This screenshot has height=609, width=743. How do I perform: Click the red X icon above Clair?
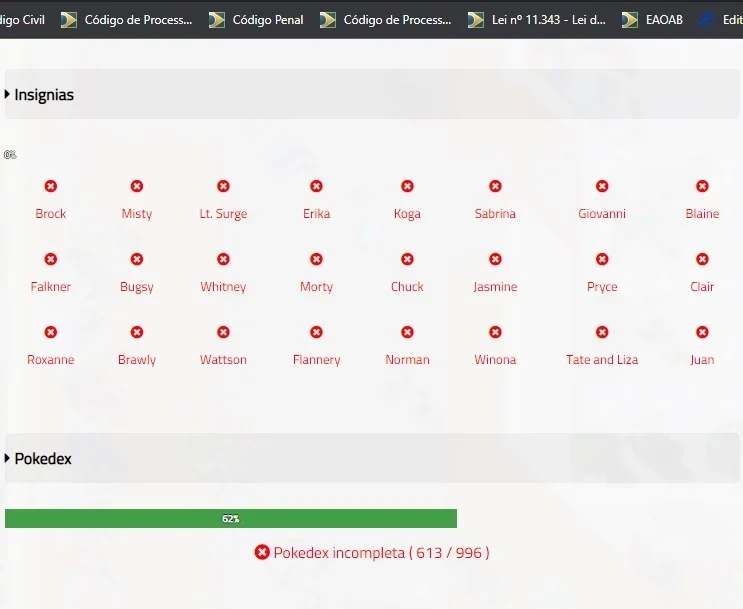click(702, 259)
